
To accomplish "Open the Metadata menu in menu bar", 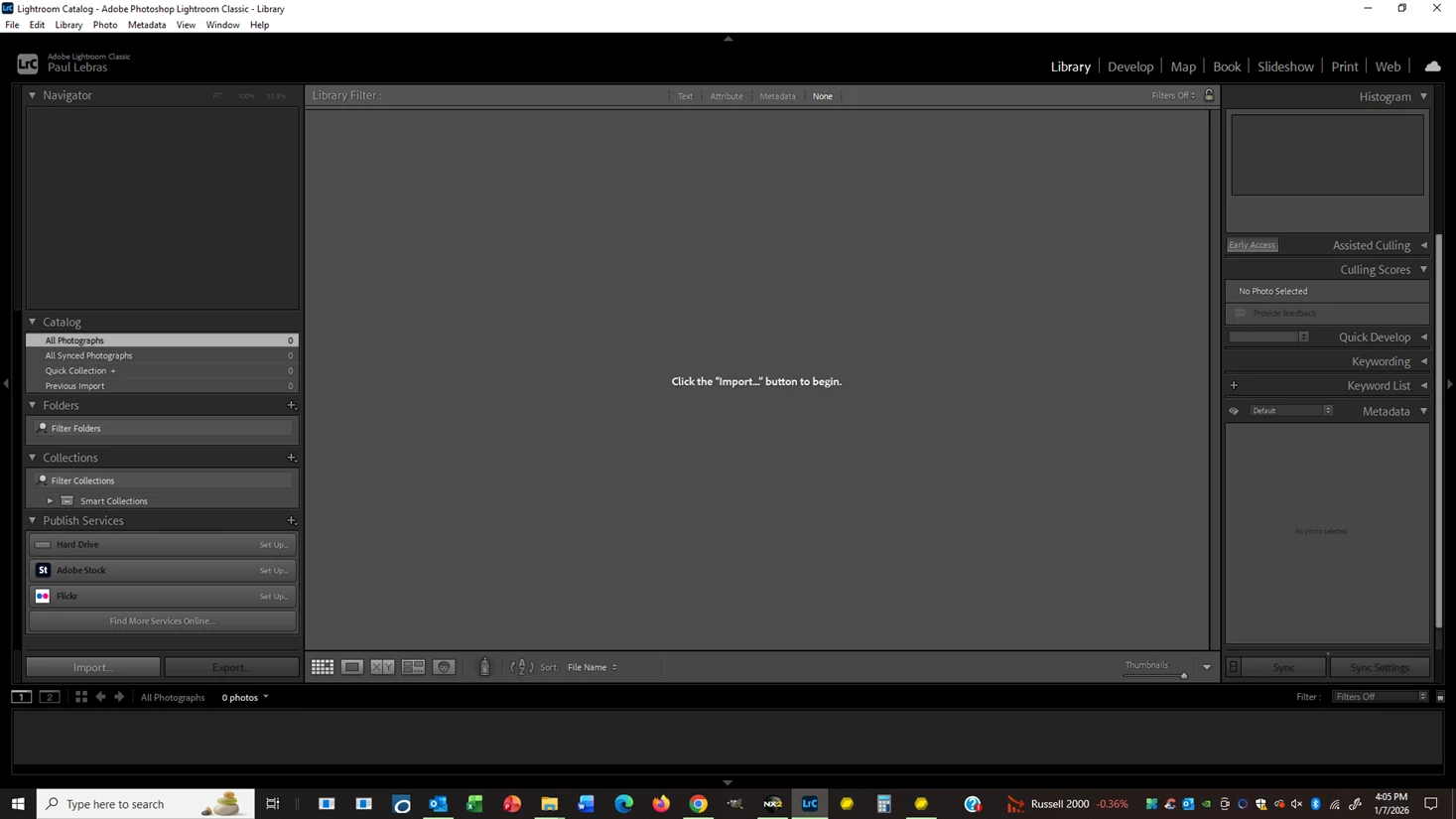I will [x=147, y=25].
